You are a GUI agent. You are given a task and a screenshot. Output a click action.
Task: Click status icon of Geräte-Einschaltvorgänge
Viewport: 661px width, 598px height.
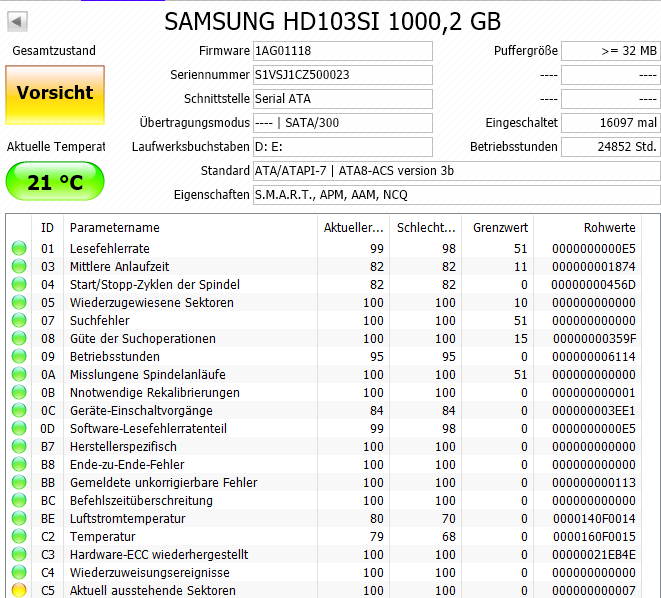(x=19, y=410)
